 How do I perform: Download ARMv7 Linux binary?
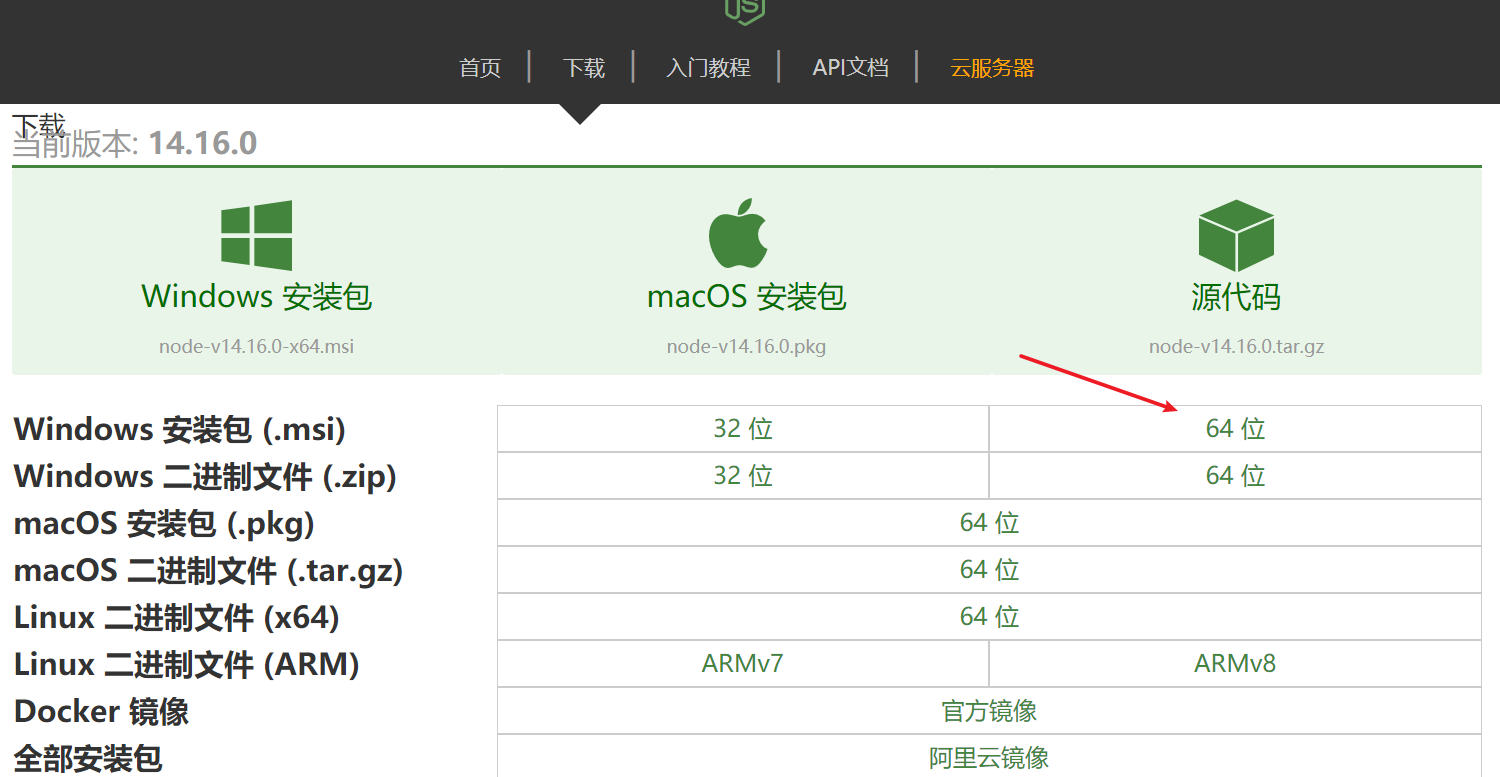(x=743, y=664)
